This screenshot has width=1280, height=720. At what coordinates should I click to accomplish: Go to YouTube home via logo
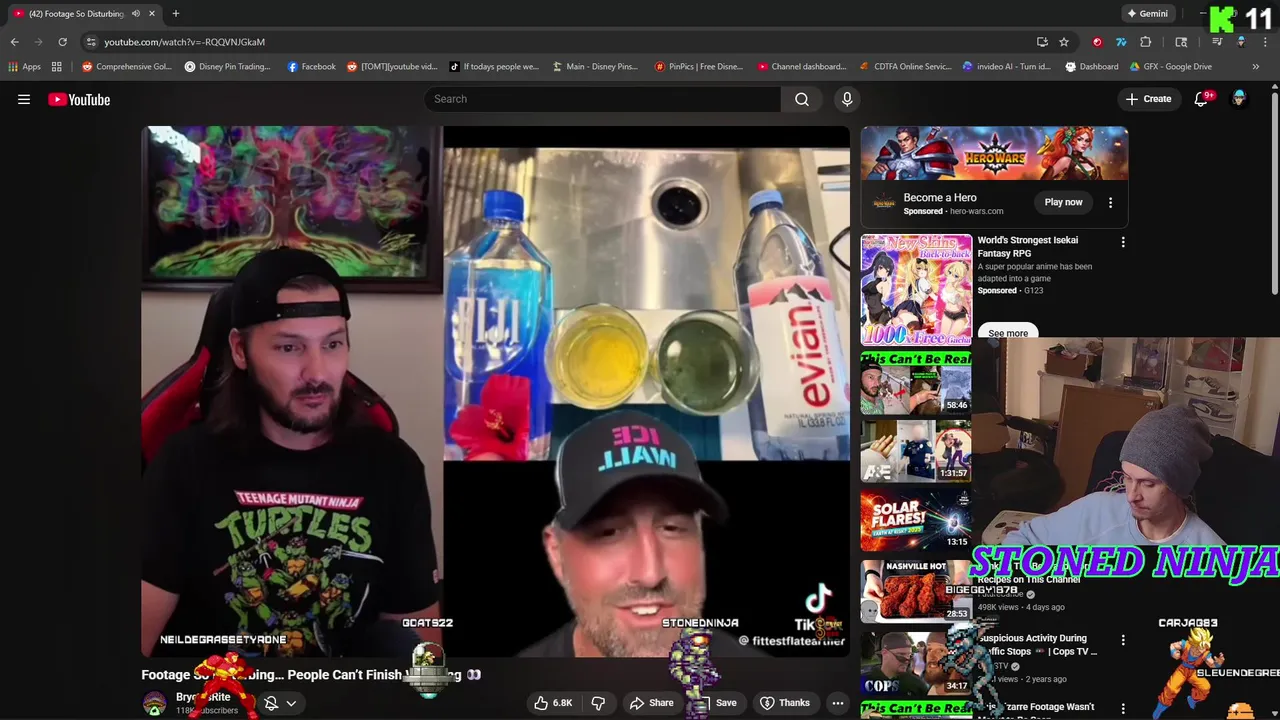pyautogui.click(x=79, y=99)
